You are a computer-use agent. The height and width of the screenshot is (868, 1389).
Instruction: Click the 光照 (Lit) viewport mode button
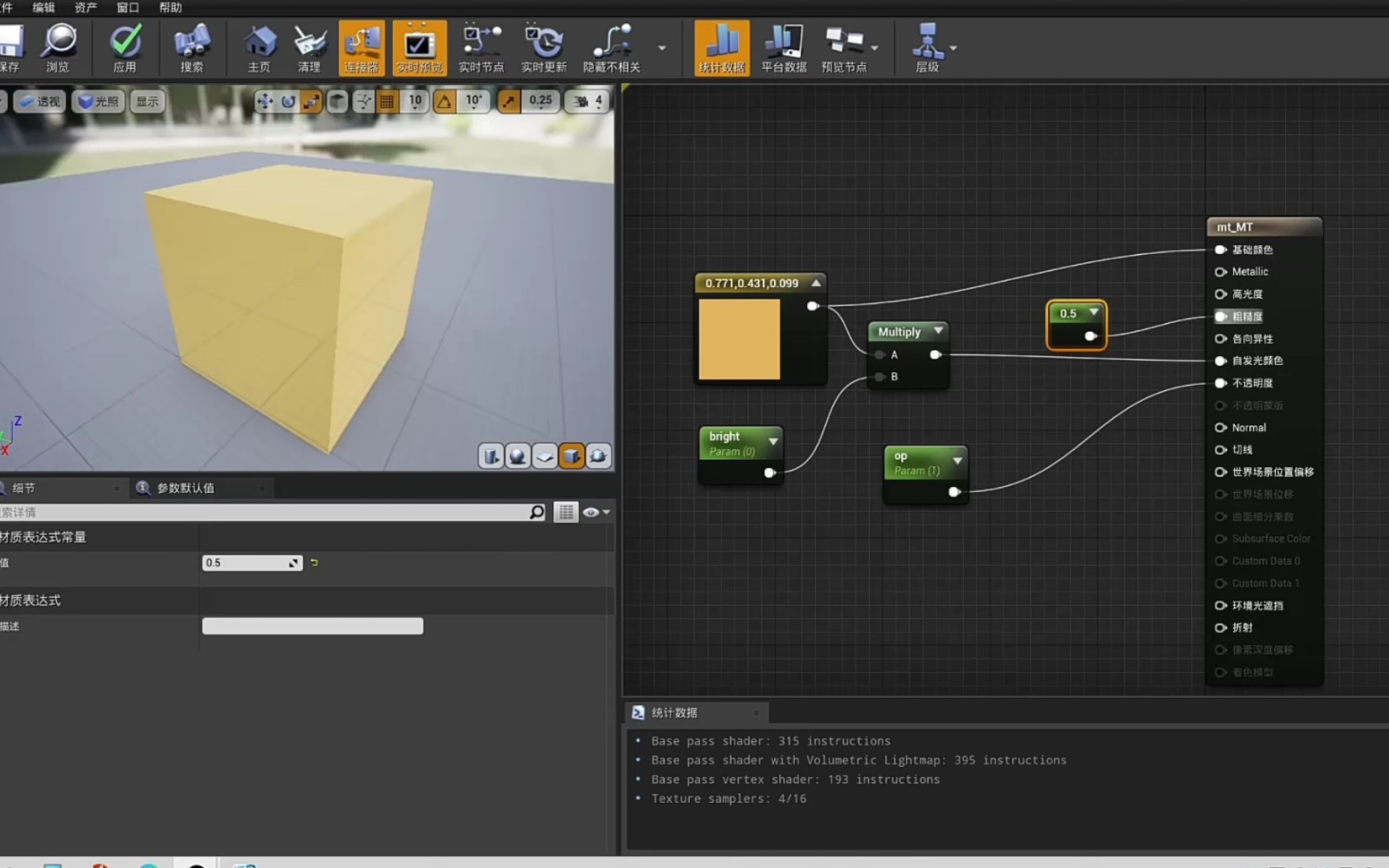[x=98, y=101]
